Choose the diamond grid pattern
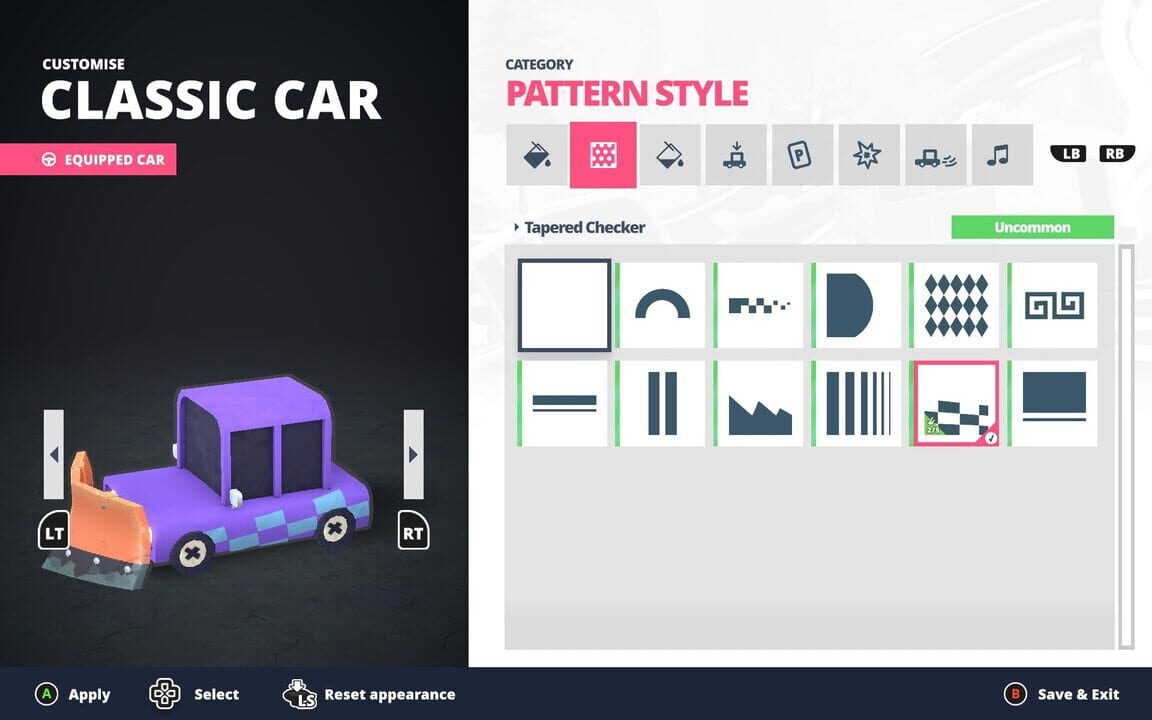Image resolution: width=1152 pixels, height=720 pixels. tap(957, 305)
